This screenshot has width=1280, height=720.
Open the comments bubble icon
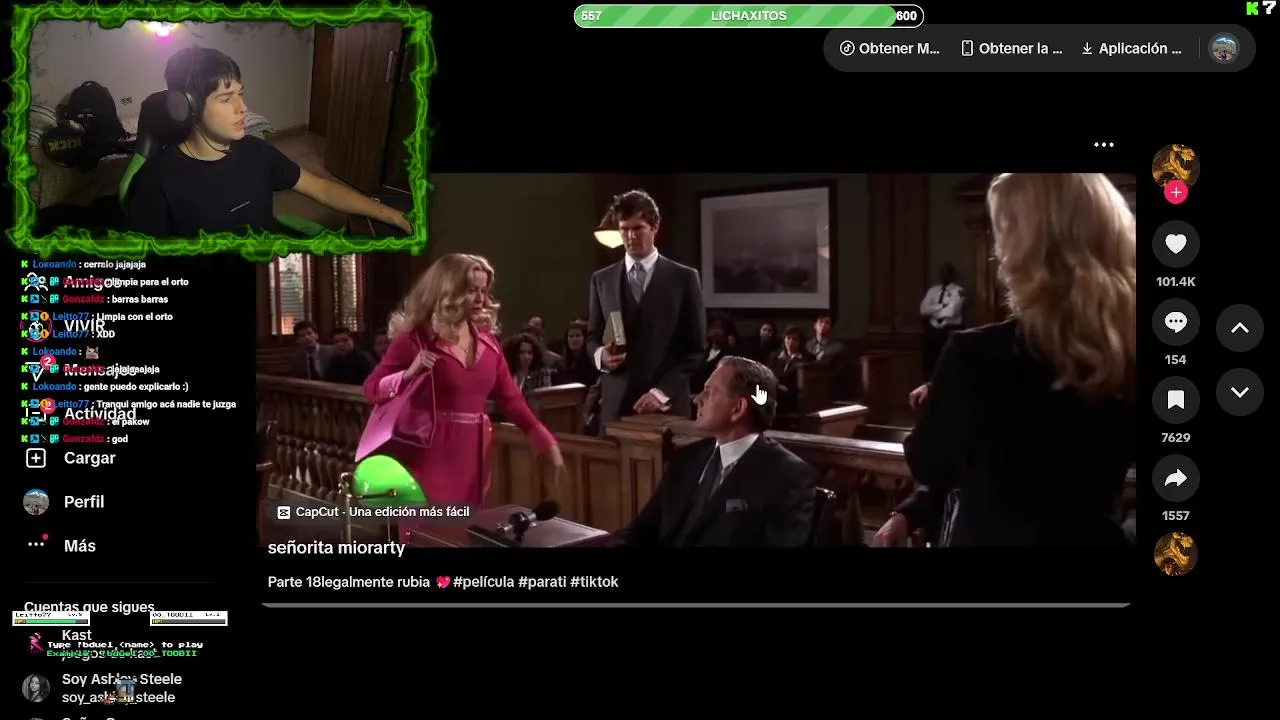tap(1175, 322)
